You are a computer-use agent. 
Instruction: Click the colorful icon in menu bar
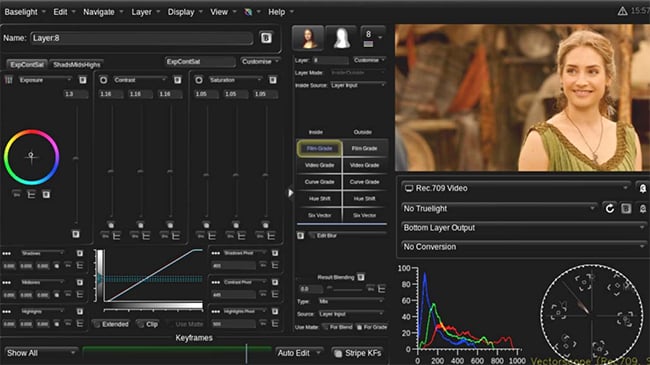(248, 12)
